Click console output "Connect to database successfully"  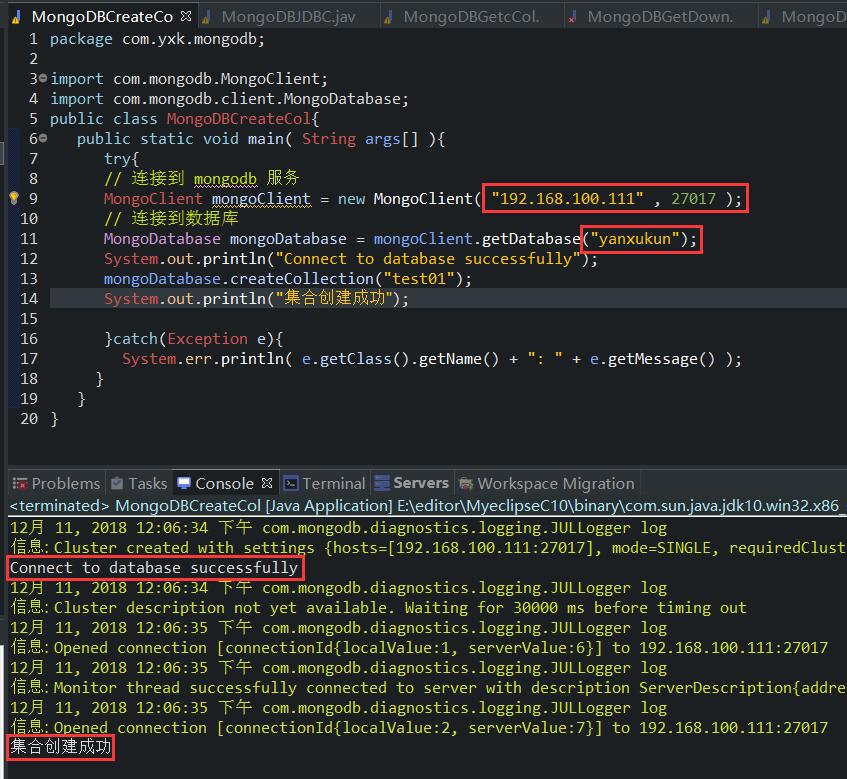click(x=154, y=567)
